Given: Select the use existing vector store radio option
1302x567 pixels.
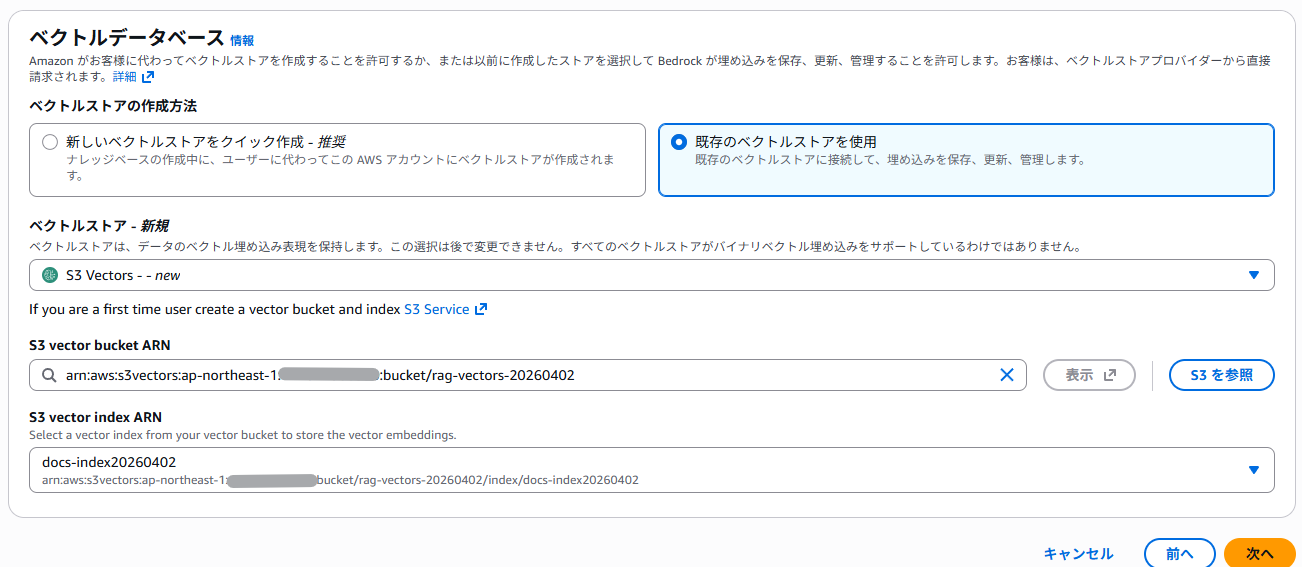Looking at the screenshot, I should [679, 142].
